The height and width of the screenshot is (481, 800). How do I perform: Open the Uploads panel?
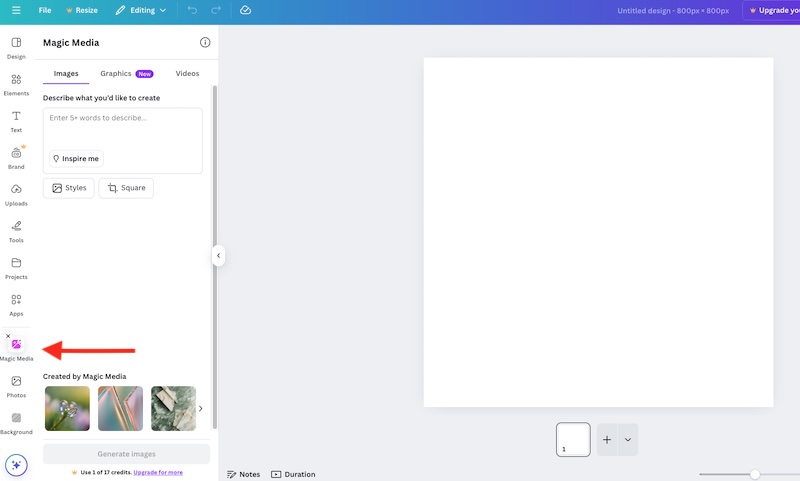coord(16,193)
